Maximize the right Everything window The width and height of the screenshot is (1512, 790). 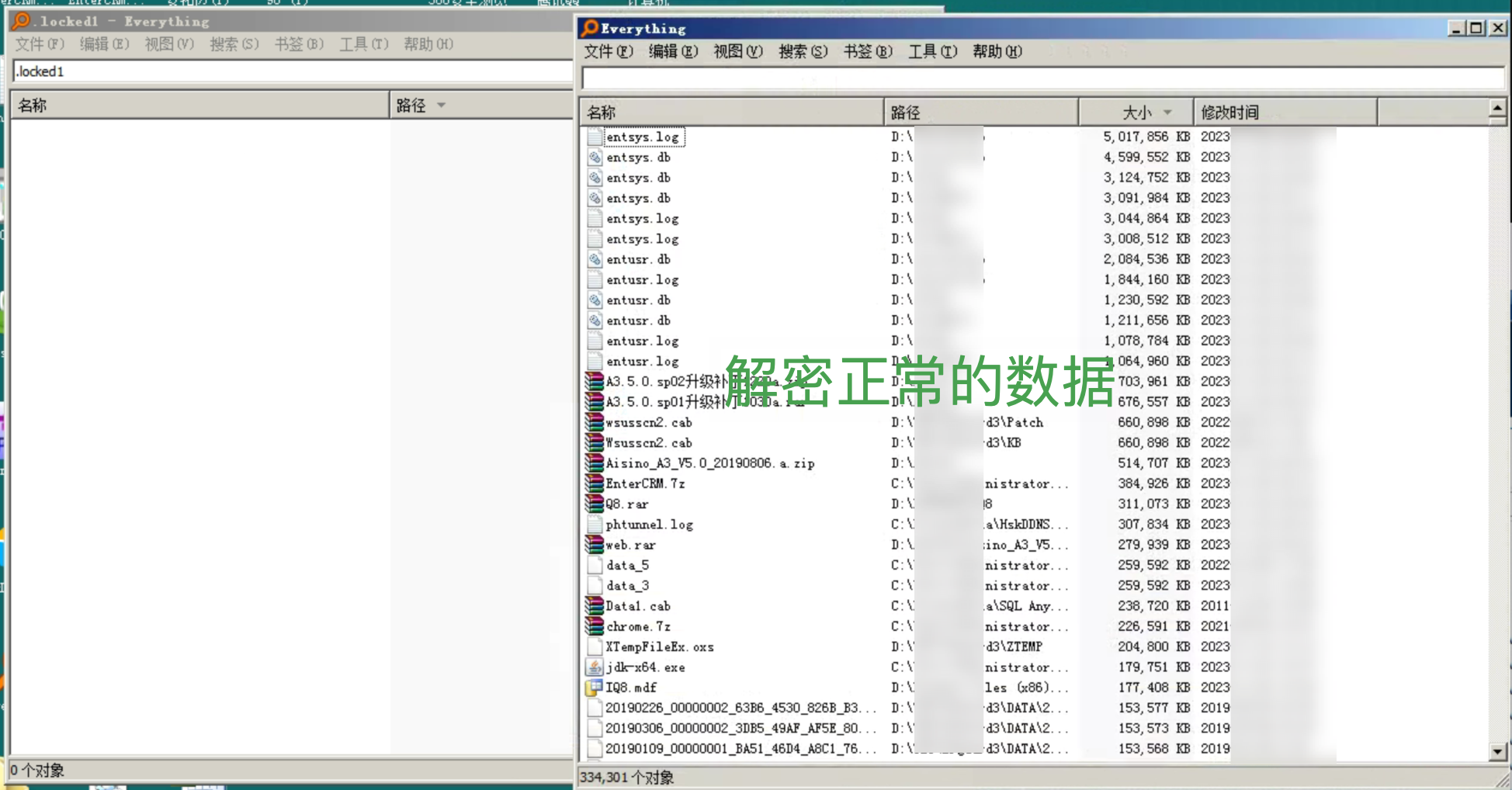point(1476,29)
